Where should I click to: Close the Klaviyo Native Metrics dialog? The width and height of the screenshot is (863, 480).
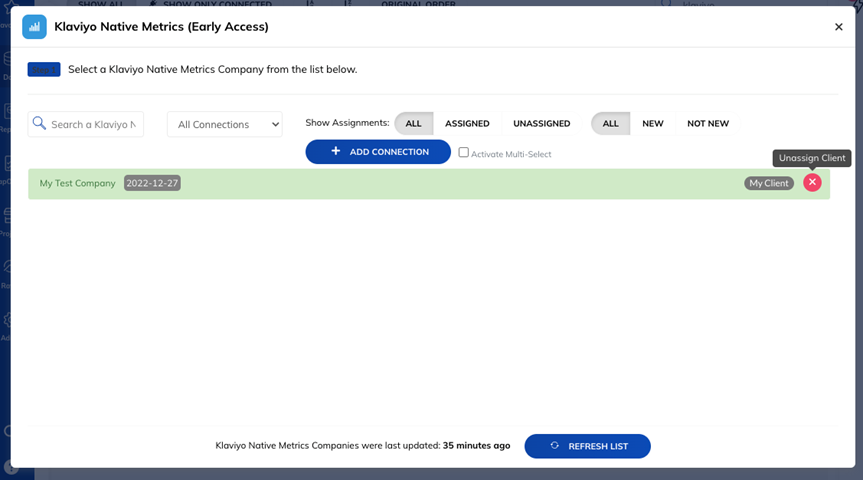[838, 26]
